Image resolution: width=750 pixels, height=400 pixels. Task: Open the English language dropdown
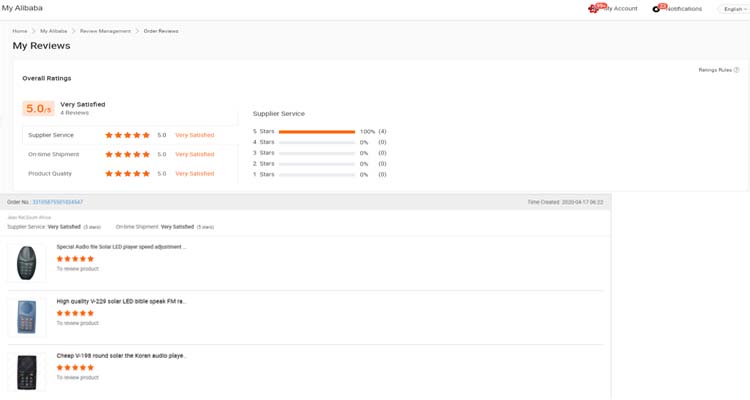pos(733,9)
